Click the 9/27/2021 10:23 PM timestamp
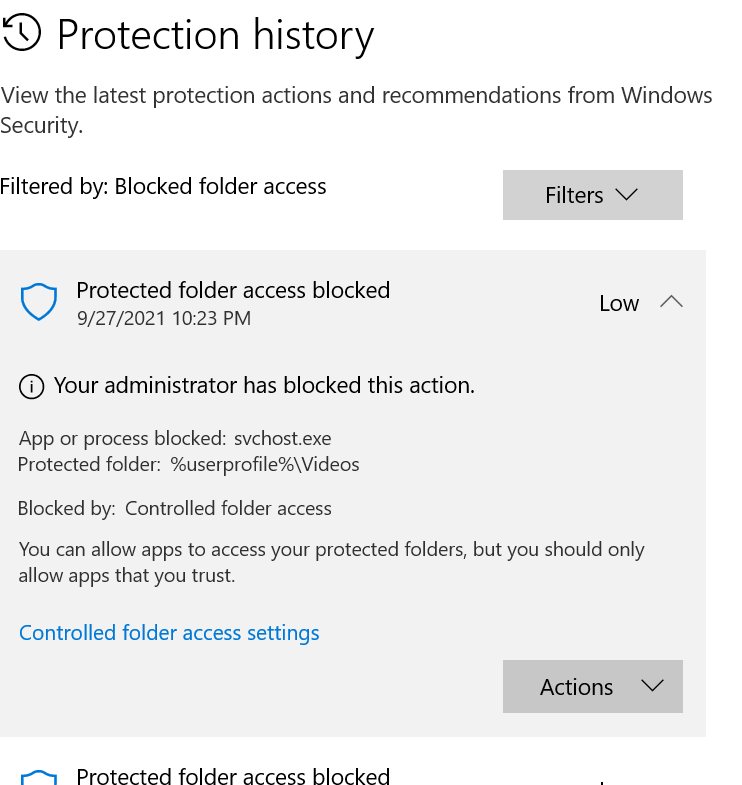The width and height of the screenshot is (742, 785). point(164,319)
